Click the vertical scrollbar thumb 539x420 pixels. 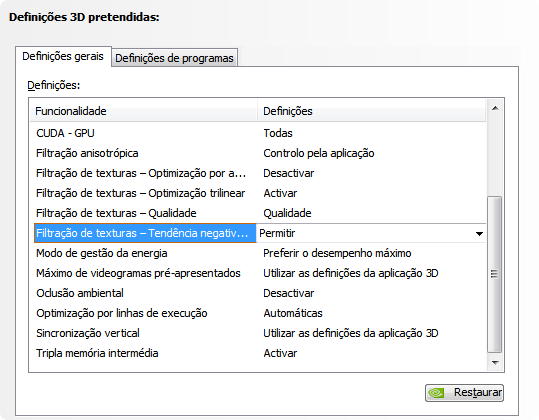click(x=495, y=274)
